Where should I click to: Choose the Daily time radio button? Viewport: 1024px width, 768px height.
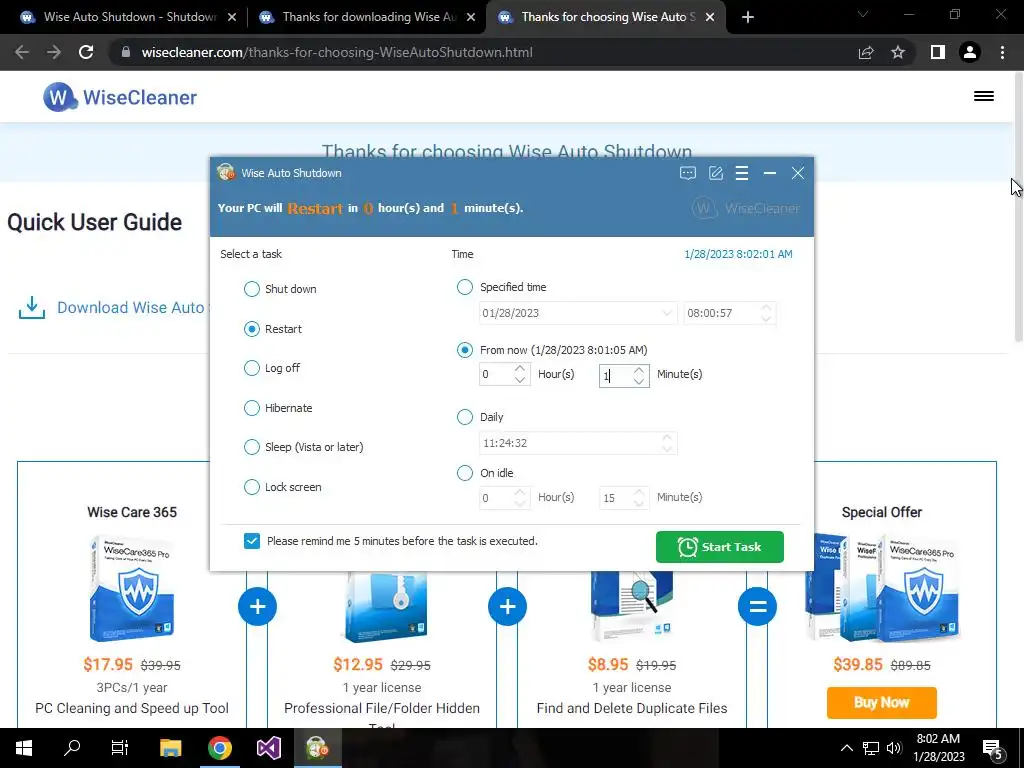click(464, 417)
